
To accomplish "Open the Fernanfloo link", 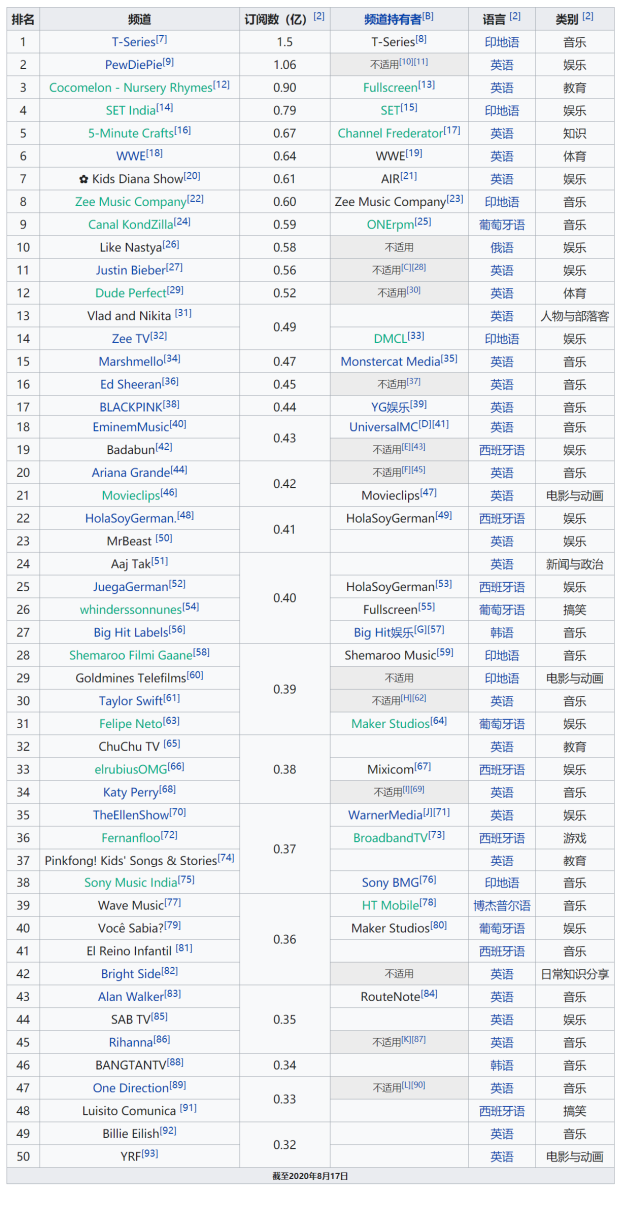I will [131, 838].
